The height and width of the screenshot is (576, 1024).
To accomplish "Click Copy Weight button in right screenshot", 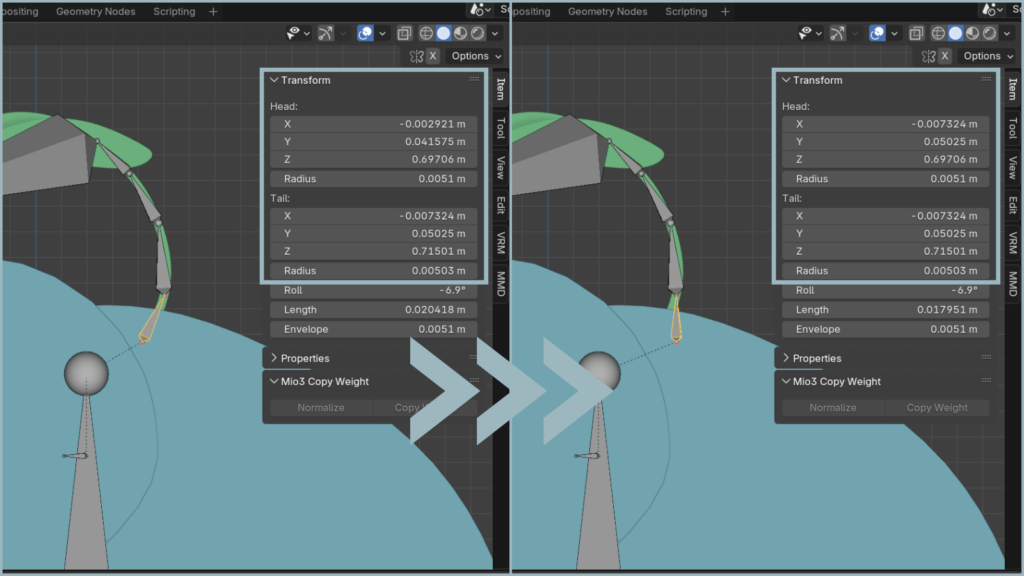I will coord(937,408).
